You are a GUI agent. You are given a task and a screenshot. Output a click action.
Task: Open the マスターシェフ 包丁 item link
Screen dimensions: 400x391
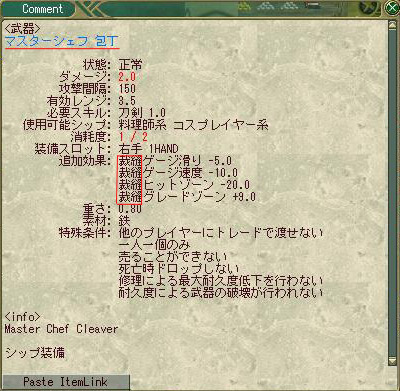[x=62, y=41]
